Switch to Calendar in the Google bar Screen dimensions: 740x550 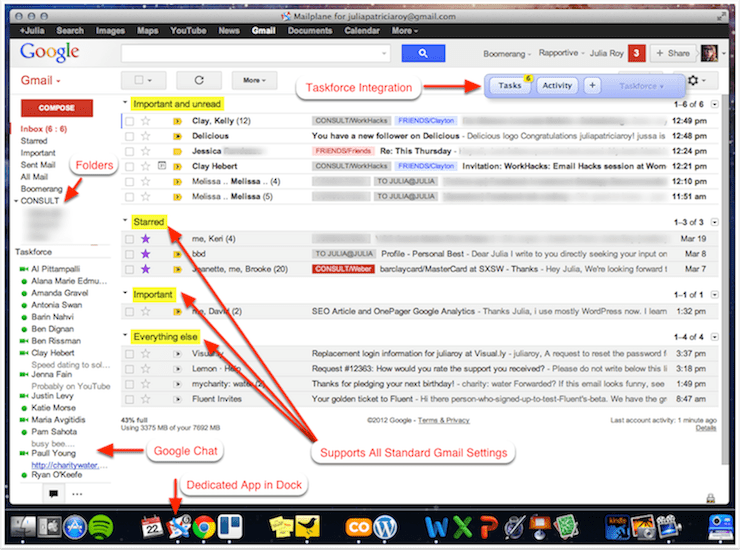coord(362,31)
